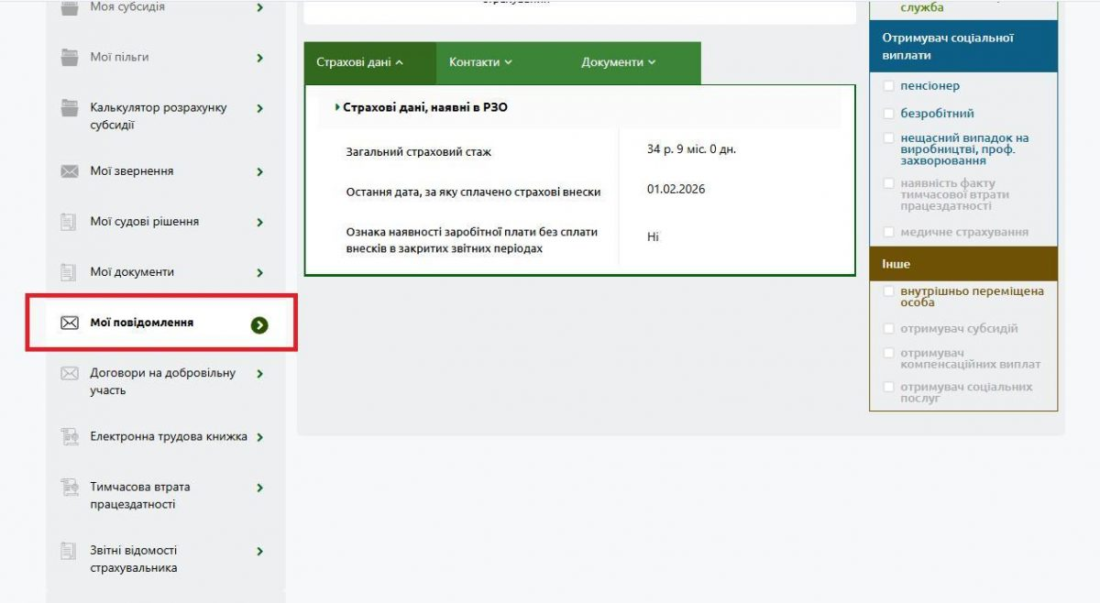This screenshot has width=1100, height=603.
Task: Click the document icon beside Мої документи
Action: tap(69, 272)
